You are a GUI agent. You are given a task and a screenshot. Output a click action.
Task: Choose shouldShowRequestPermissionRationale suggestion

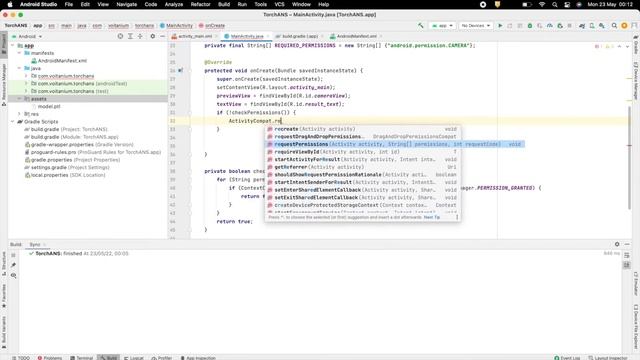coord(362,175)
